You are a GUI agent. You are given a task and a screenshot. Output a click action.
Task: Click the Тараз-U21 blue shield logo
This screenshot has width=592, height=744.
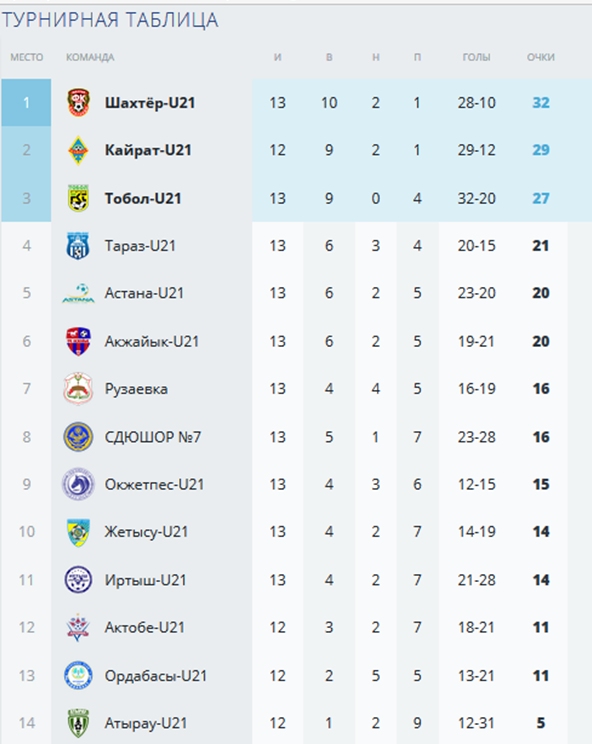coord(78,246)
